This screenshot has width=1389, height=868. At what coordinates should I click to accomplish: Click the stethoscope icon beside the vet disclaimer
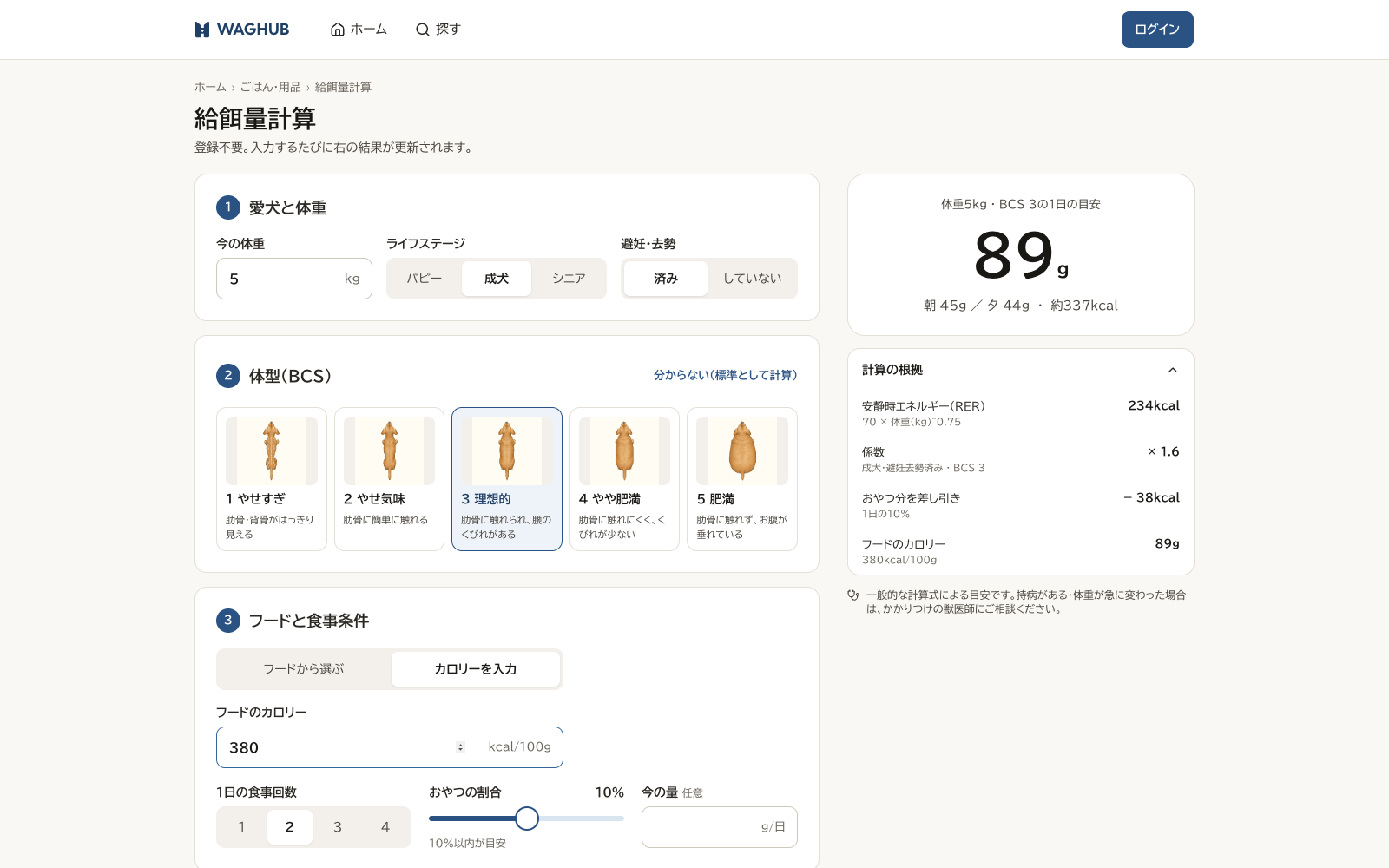click(x=853, y=595)
